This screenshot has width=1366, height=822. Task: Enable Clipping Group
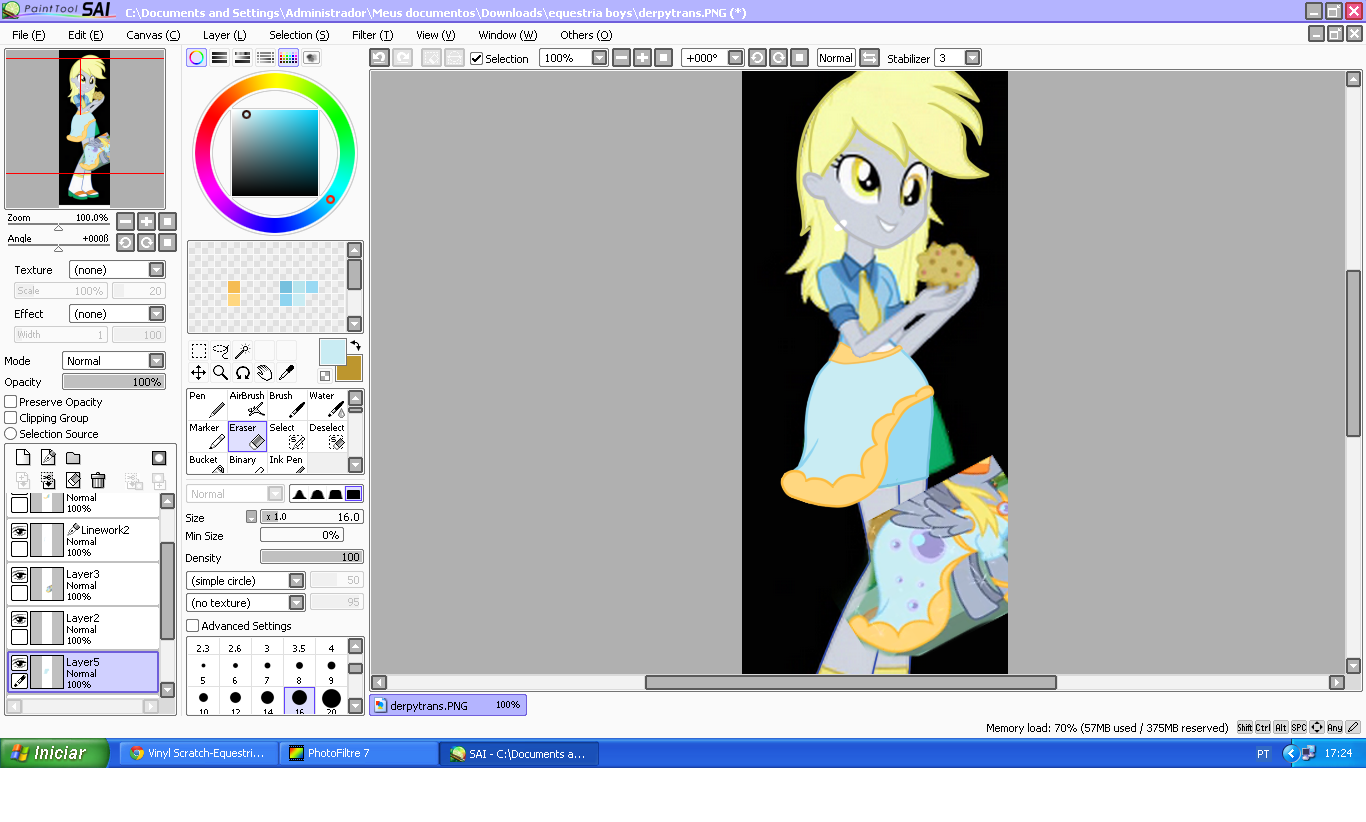click(x=11, y=418)
